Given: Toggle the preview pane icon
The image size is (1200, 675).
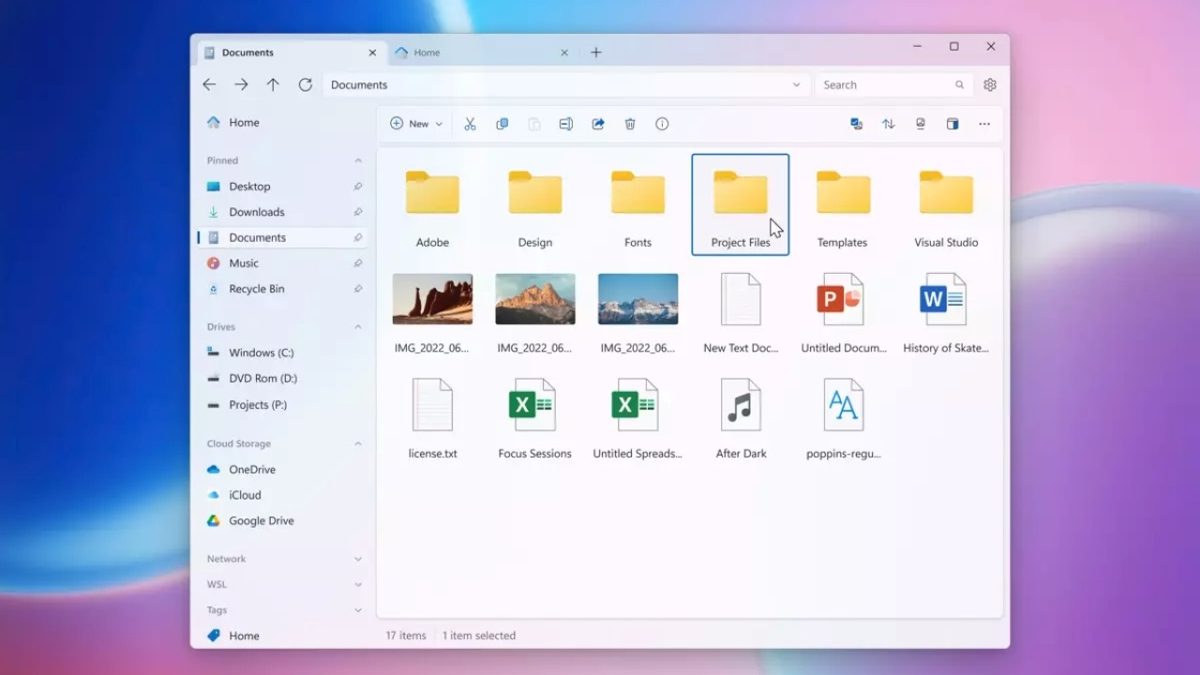Looking at the screenshot, I should (x=952, y=124).
